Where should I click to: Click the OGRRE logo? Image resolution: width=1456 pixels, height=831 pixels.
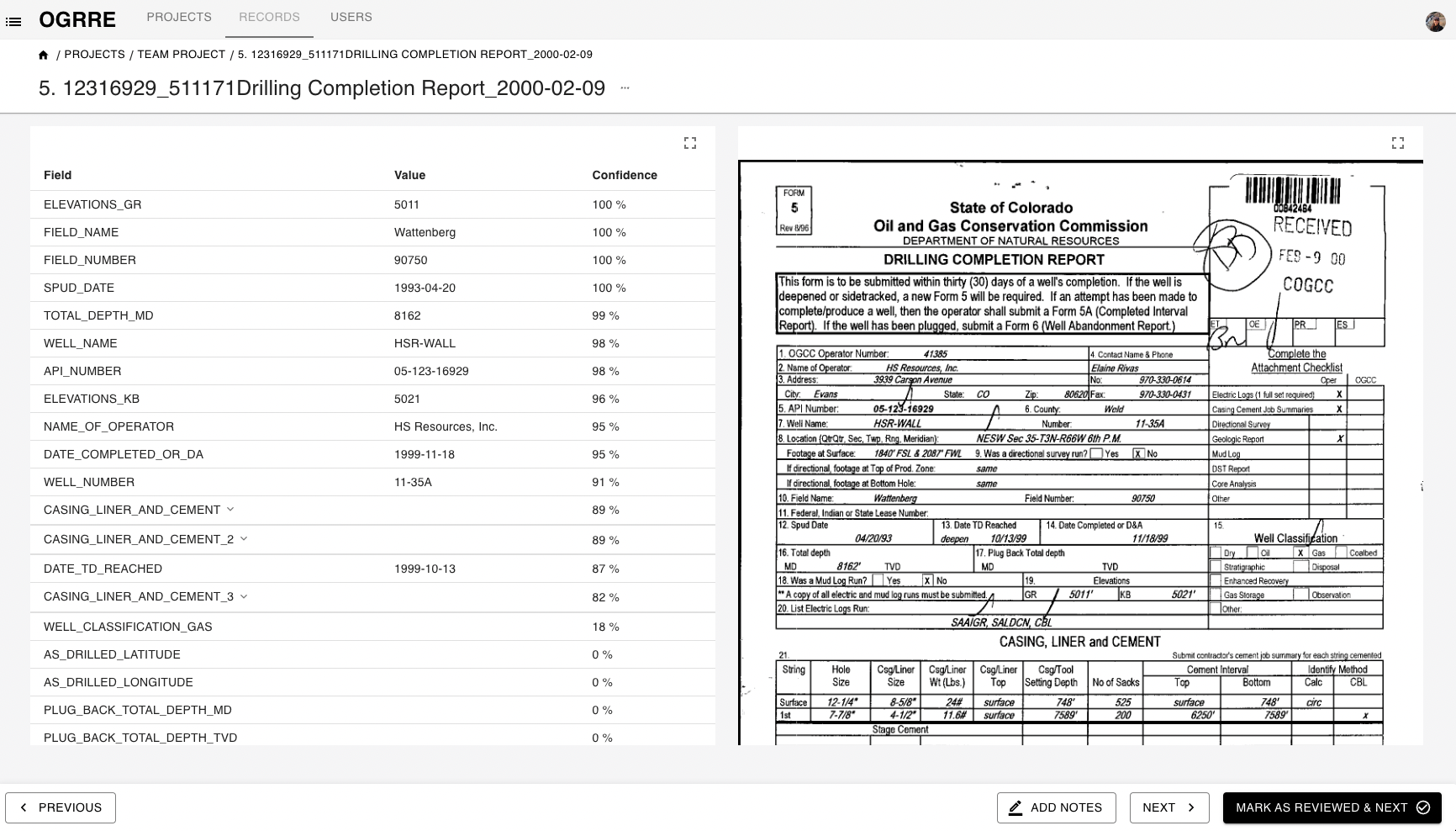pyautogui.click(x=77, y=19)
